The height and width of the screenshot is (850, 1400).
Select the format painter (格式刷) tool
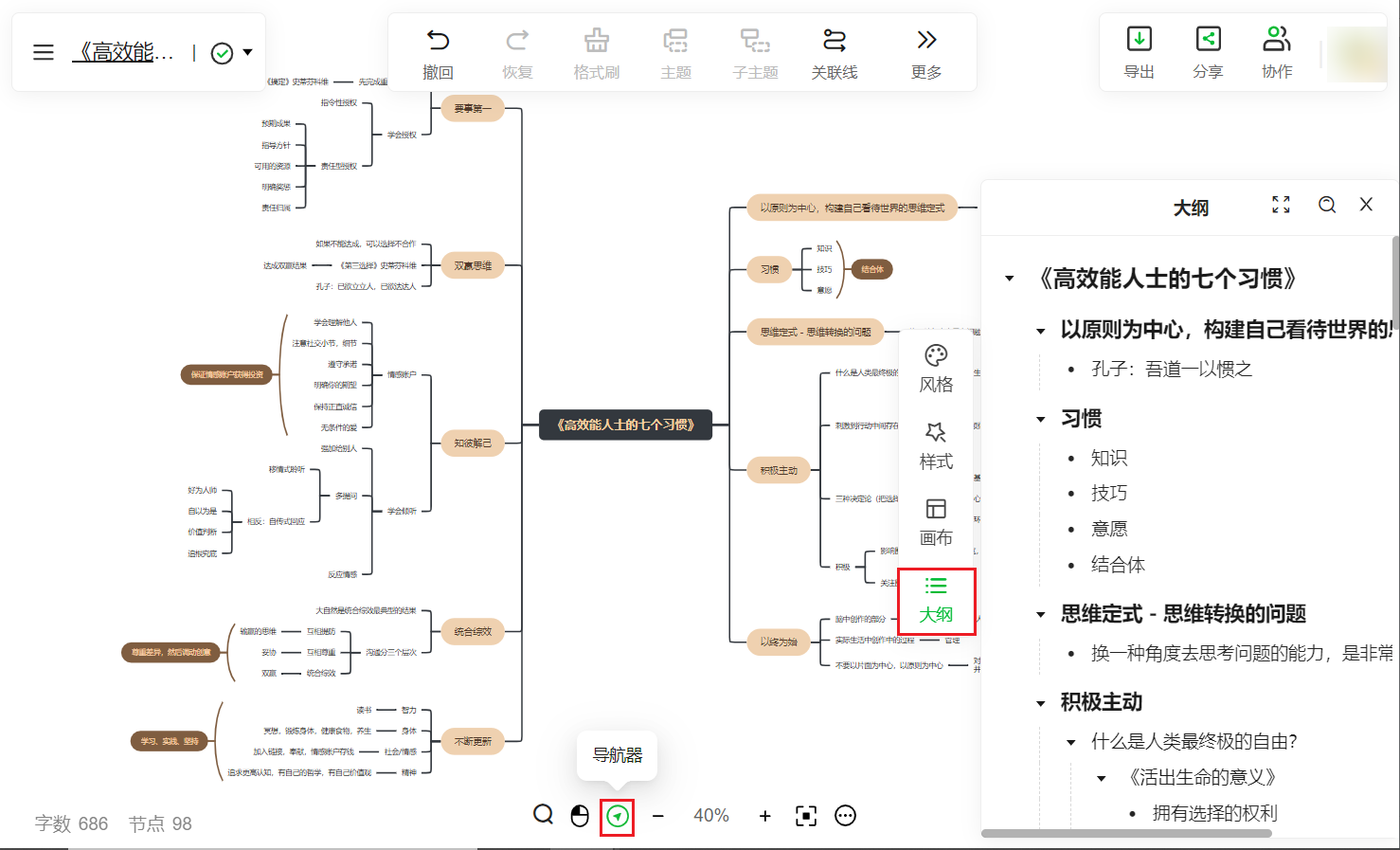tap(597, 40)
